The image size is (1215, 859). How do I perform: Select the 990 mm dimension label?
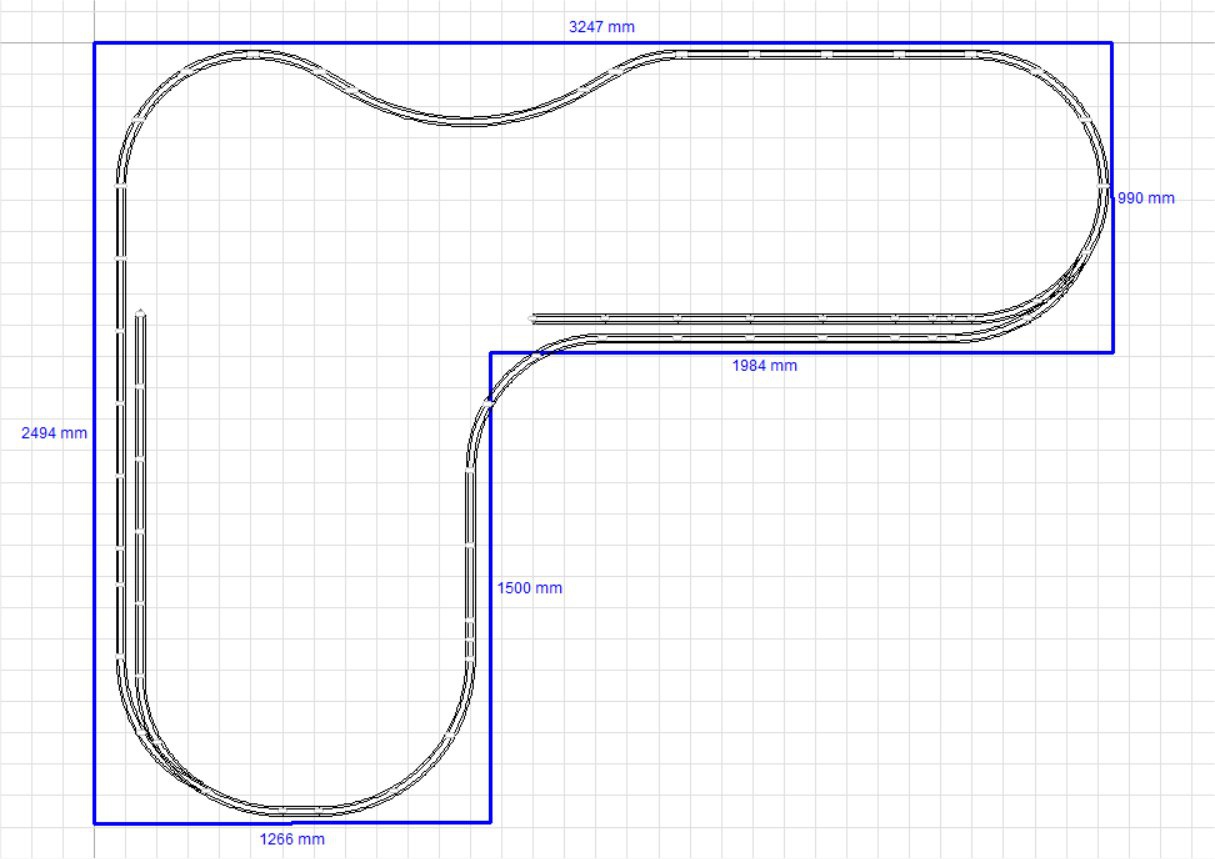pyautogui.click(x=1146, y=198)
